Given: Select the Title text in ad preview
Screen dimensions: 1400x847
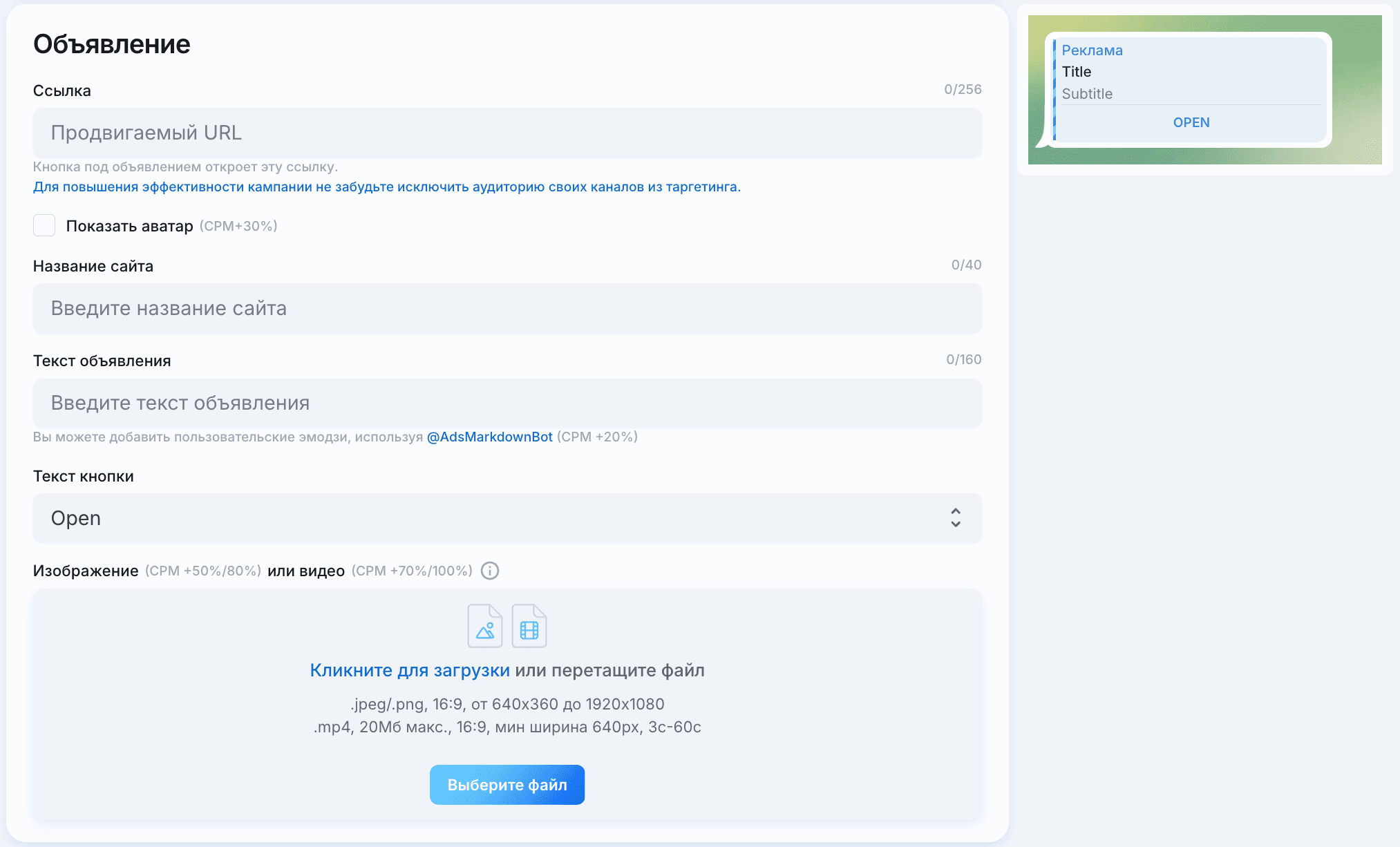Looking at the screenshot, I should coord(1077,72).
